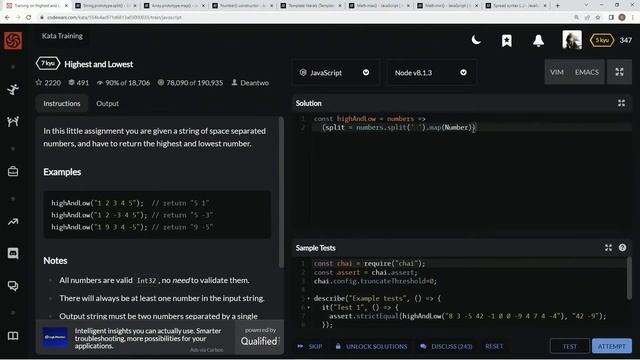Image resolution: width=640 pixels, height=360 pixels.
Task: Click the Sample Tests vertical scrollbar
Action: point(629,279)
